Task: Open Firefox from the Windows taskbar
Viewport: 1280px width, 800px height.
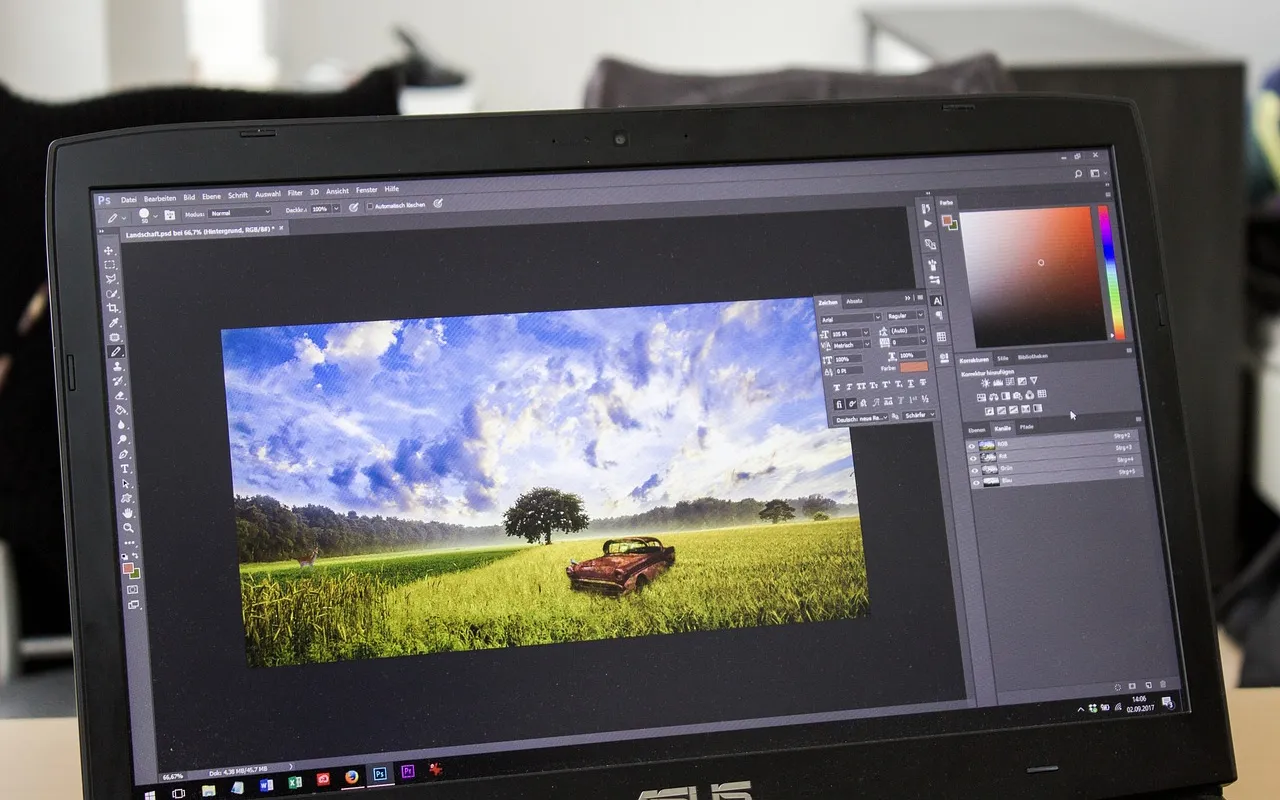Action: coord(352,777)
